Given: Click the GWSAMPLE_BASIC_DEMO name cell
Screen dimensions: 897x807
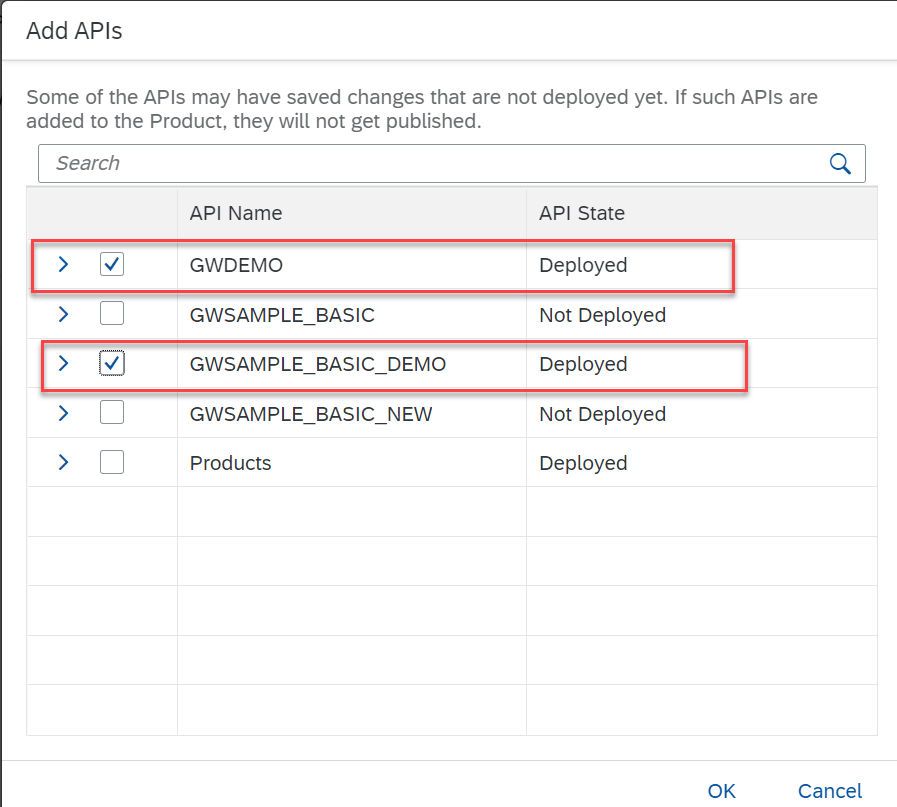Looking at the screenshot, I should [x=317, y=364].
